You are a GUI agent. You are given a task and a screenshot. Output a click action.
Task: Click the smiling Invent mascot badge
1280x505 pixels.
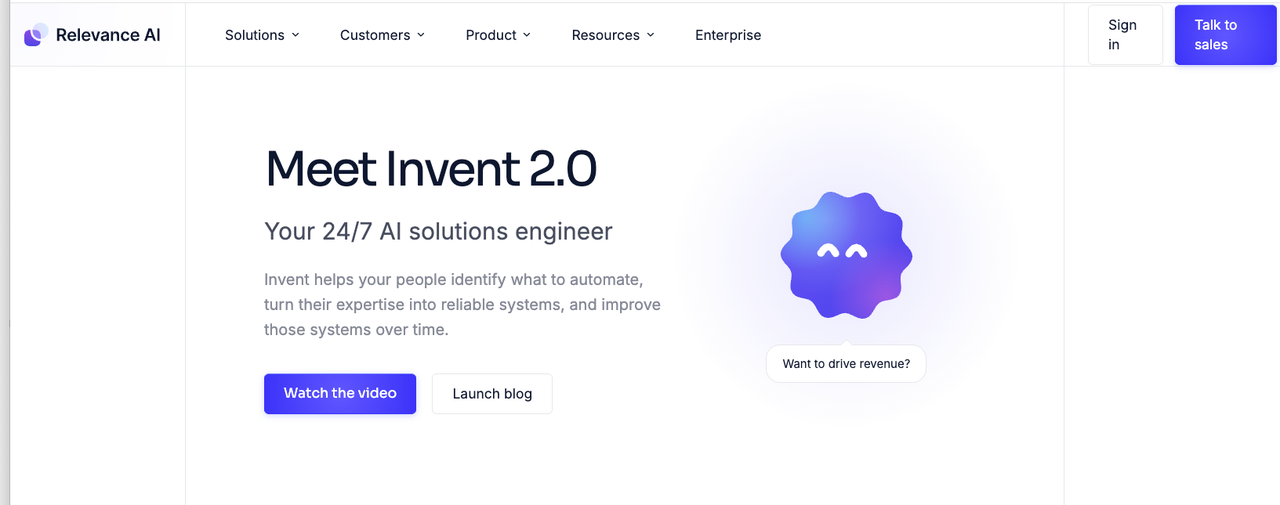(x=846, y=254)
